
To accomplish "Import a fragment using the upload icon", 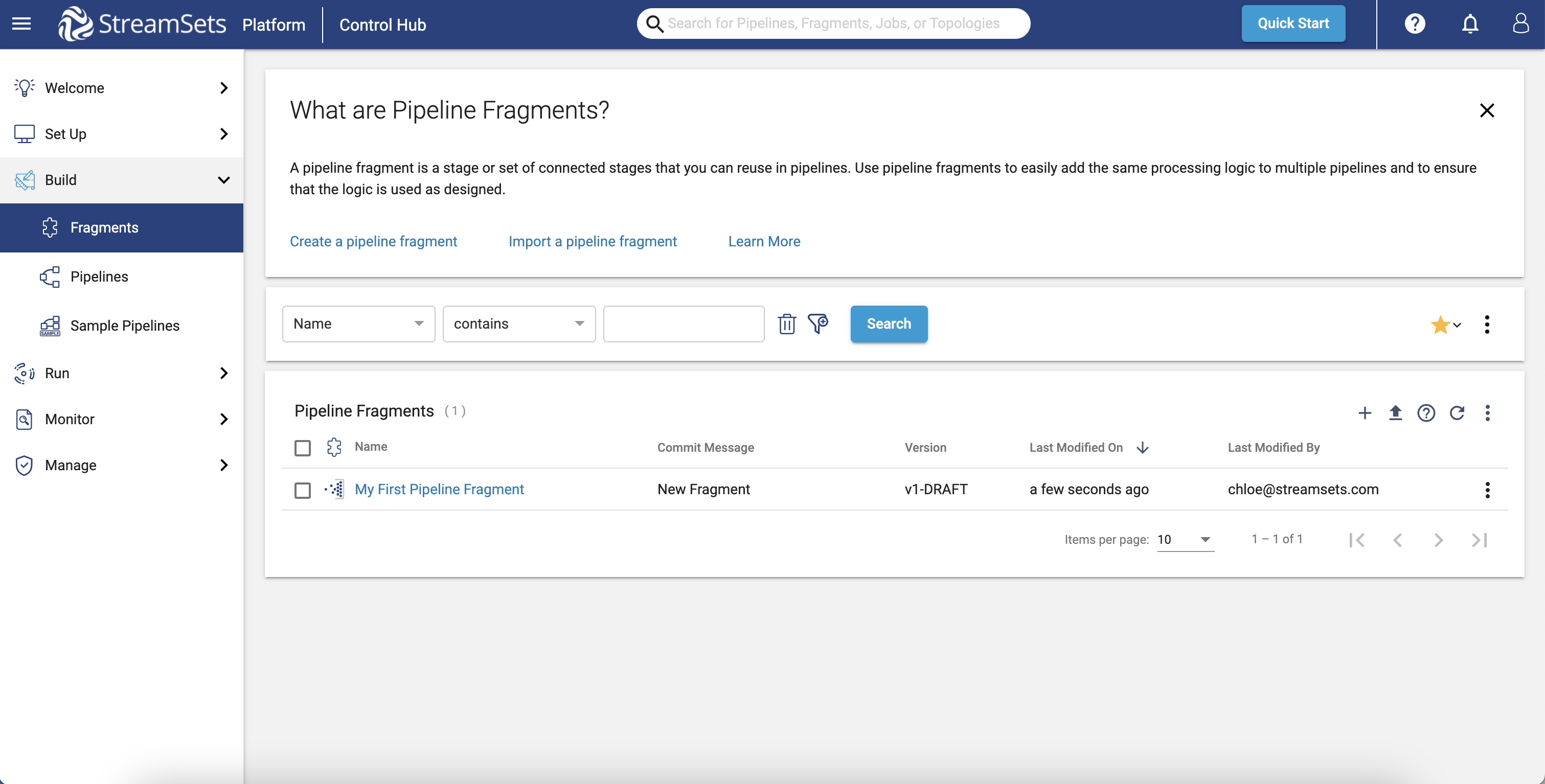I will (x=1396, y=413).
